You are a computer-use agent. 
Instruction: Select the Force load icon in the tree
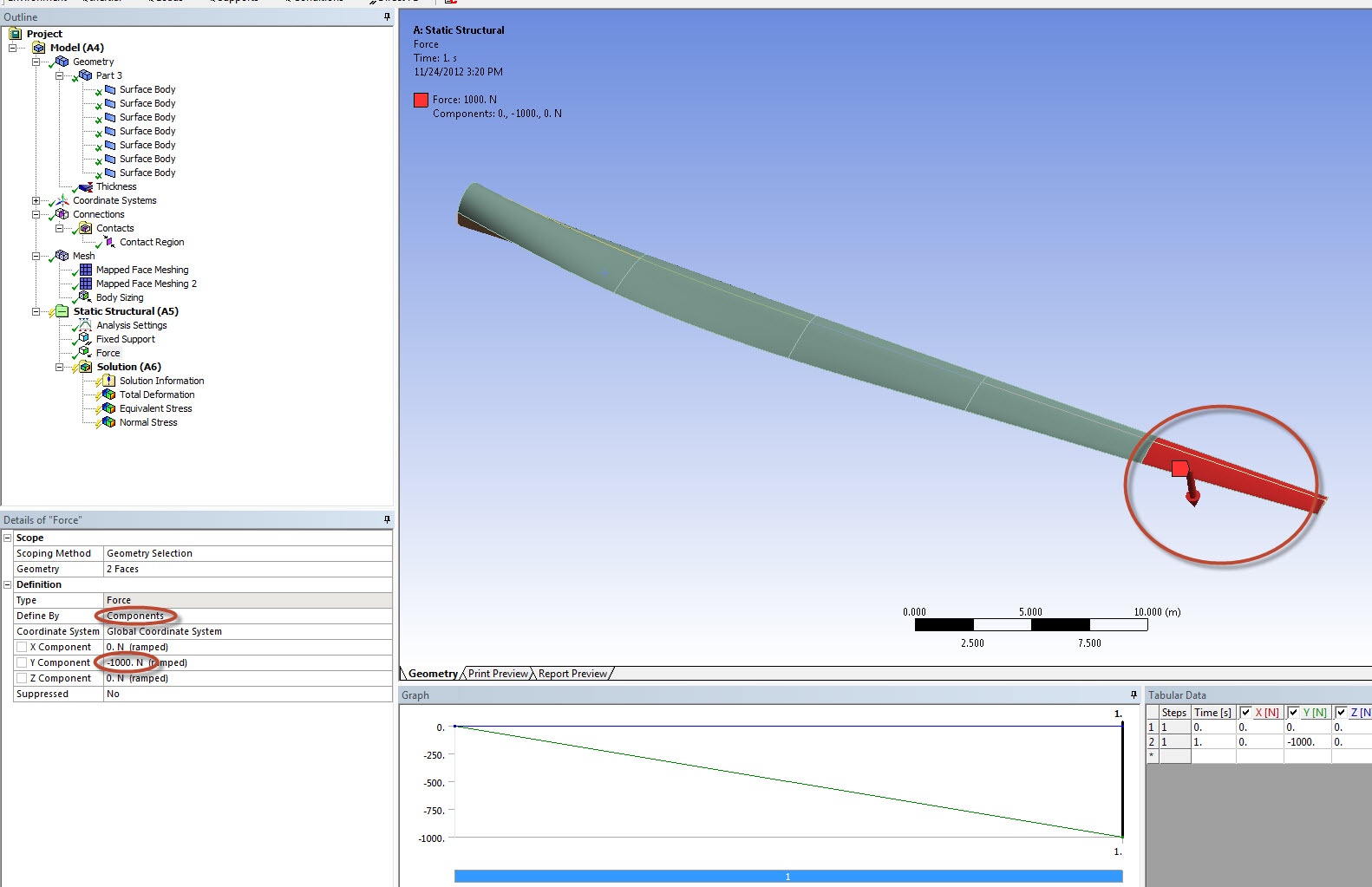85,353
